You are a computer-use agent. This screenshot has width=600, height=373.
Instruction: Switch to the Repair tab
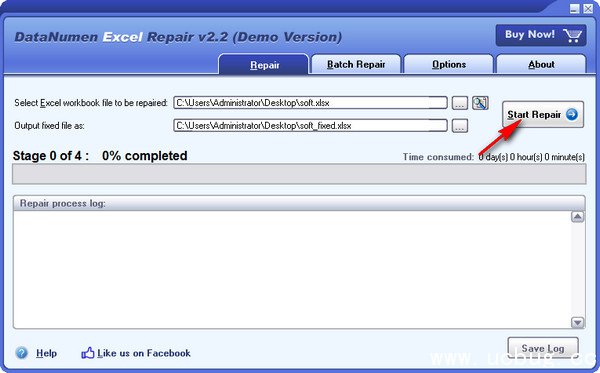coord(264,65)
